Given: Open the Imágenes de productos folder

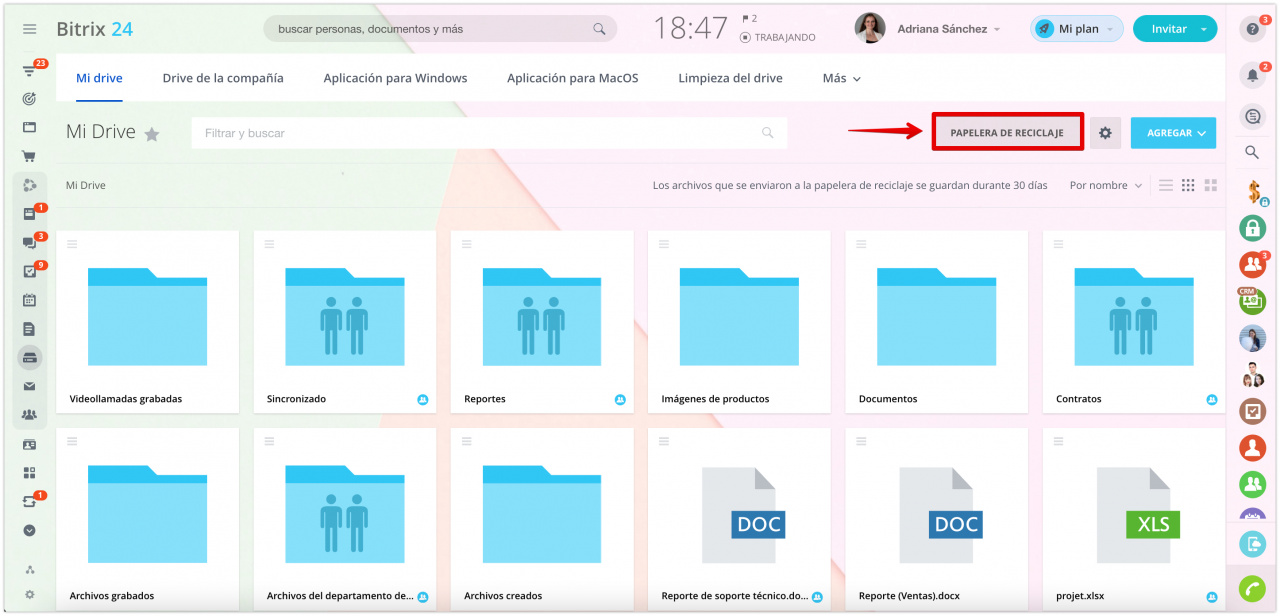Looking at the screenshot, I should (738, 320).
